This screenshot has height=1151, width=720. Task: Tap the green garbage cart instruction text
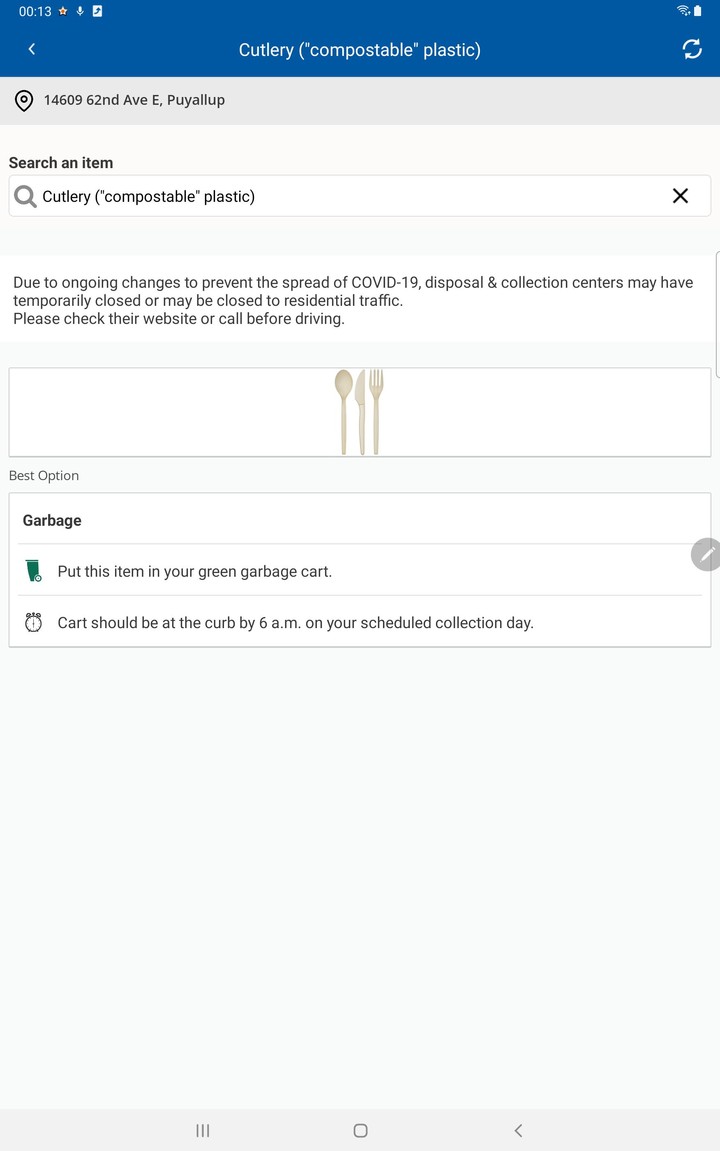coord(195,572)
